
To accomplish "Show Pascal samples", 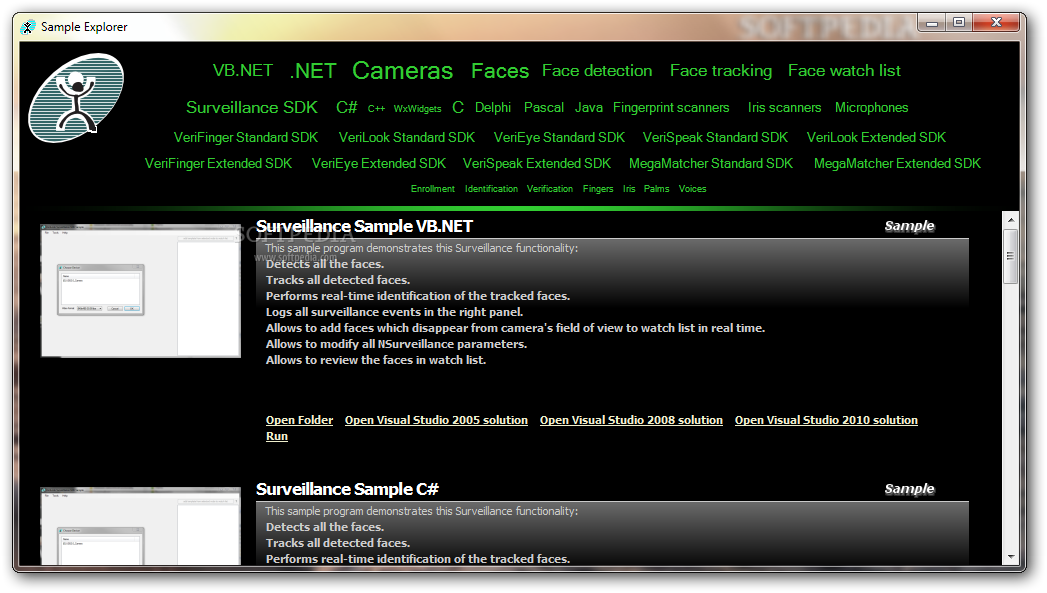I will point(544,108).
